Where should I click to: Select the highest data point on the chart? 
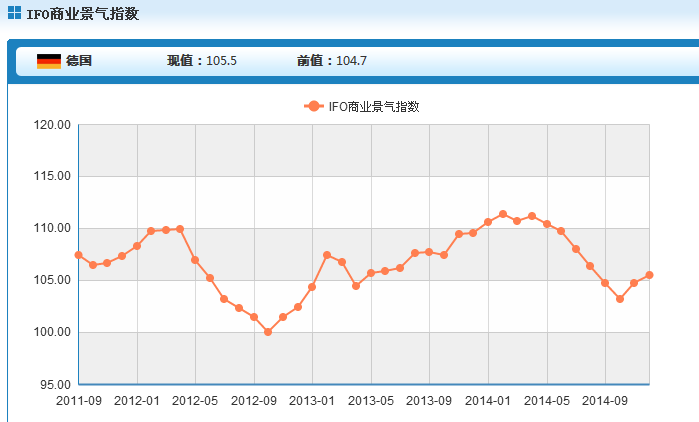coord(503,214)
